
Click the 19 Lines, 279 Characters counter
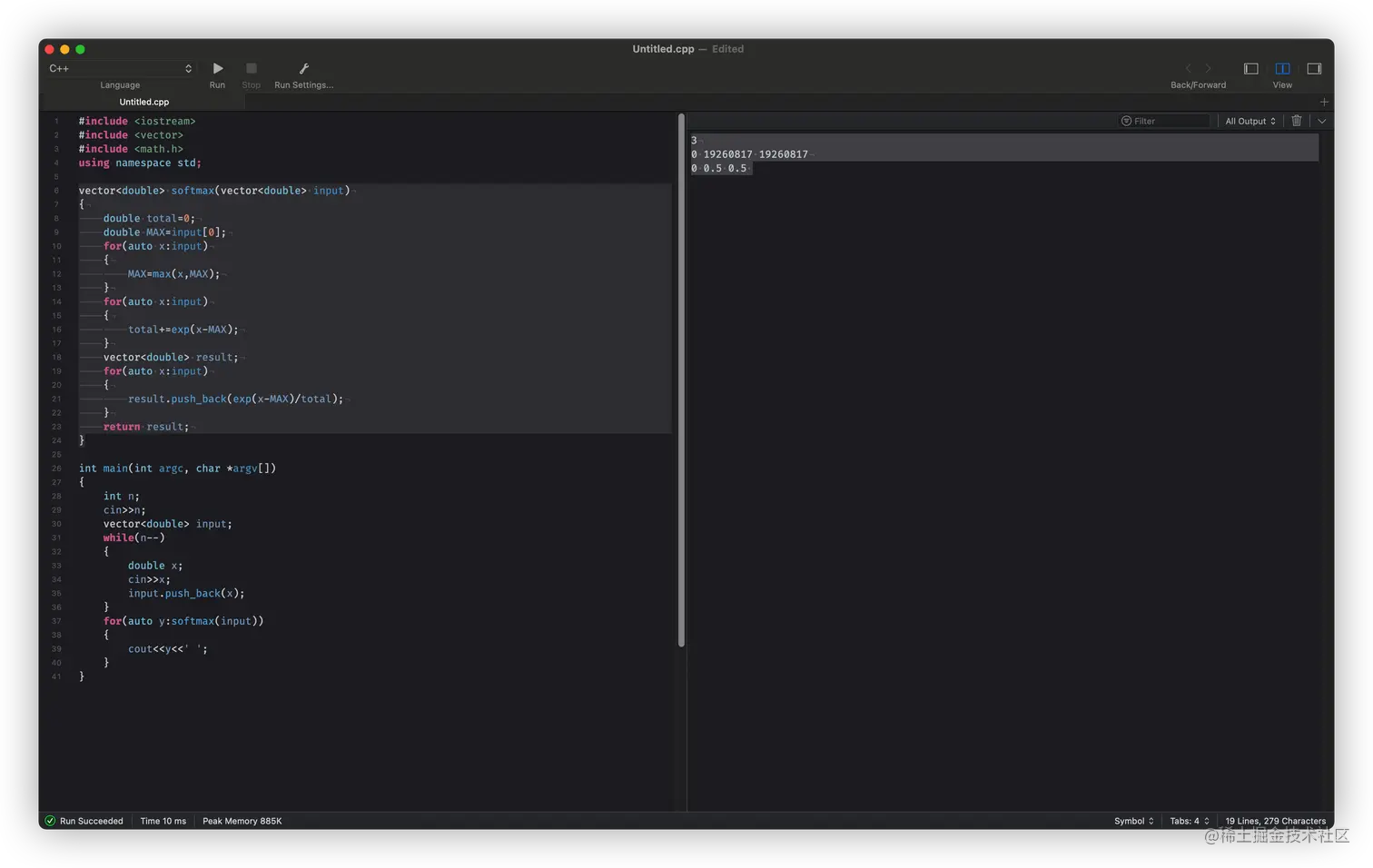coord(1275,821)
